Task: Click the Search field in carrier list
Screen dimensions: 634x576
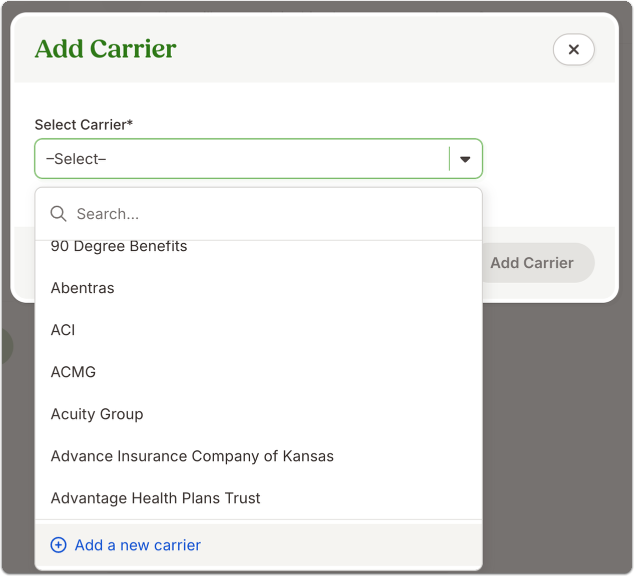Action: 259,214
